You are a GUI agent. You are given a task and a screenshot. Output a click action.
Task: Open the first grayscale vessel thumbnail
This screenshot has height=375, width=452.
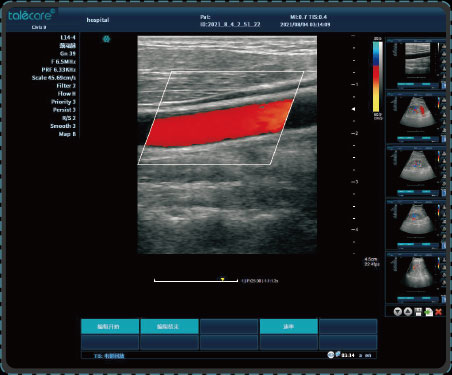pyautogui.click(x=416, y=63)
